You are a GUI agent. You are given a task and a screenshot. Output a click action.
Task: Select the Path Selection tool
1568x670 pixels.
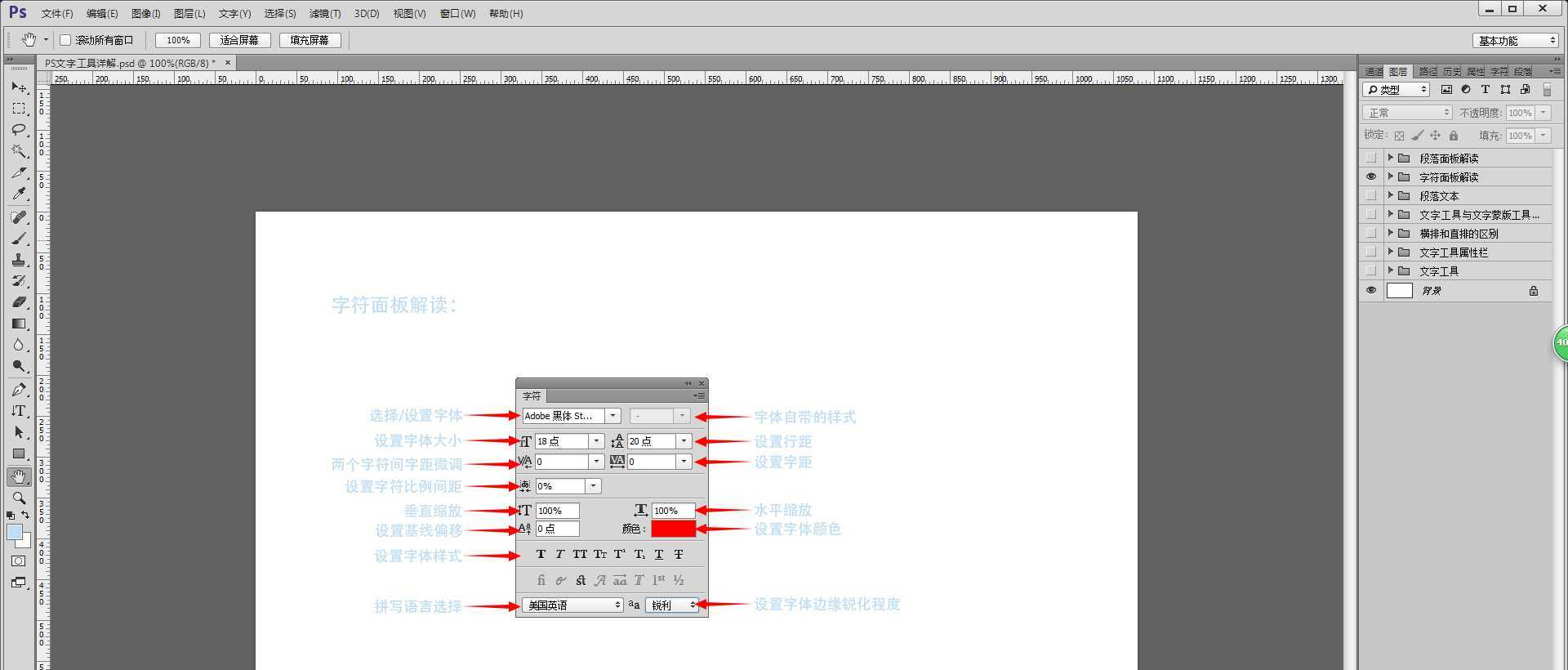click(x=19, y=432)
